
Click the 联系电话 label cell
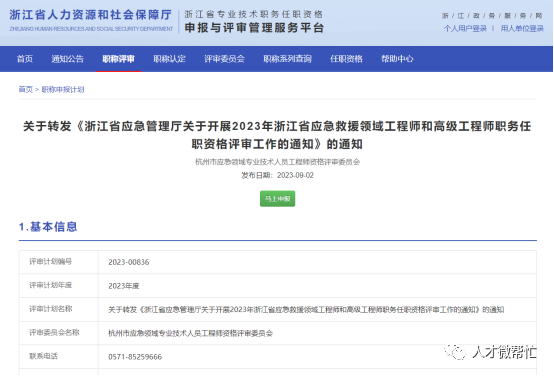pos(59,357)
